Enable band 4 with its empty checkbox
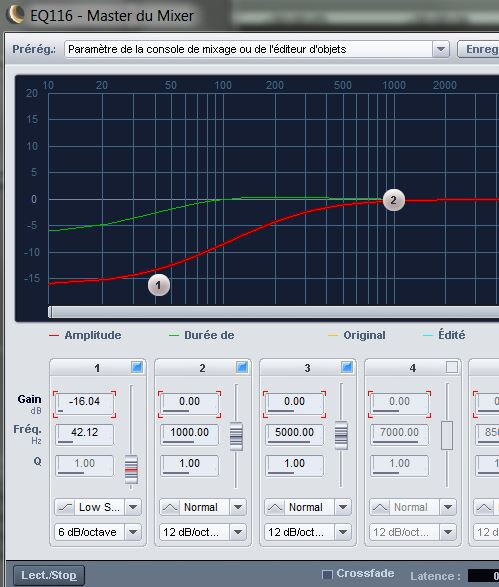 452,367
